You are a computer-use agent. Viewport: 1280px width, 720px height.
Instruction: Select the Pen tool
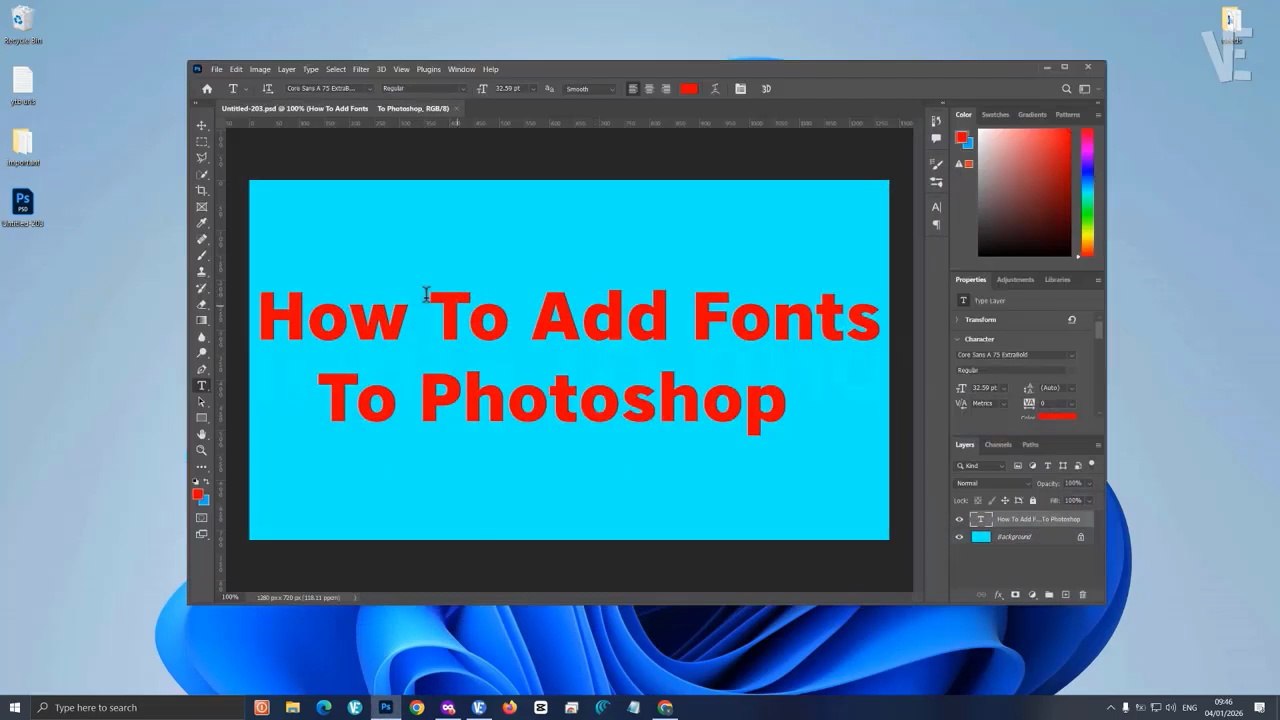coord(202,369)
